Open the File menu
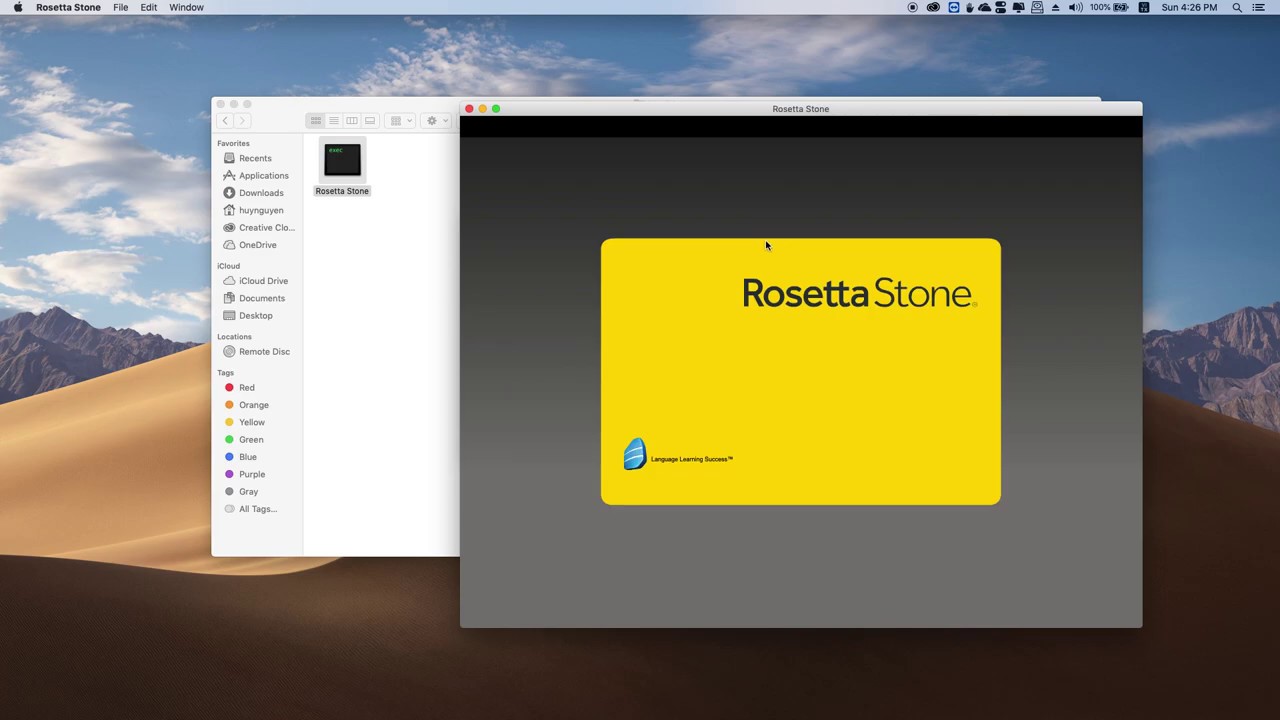This screenshot has height=720, width=1280. (120, 7)
